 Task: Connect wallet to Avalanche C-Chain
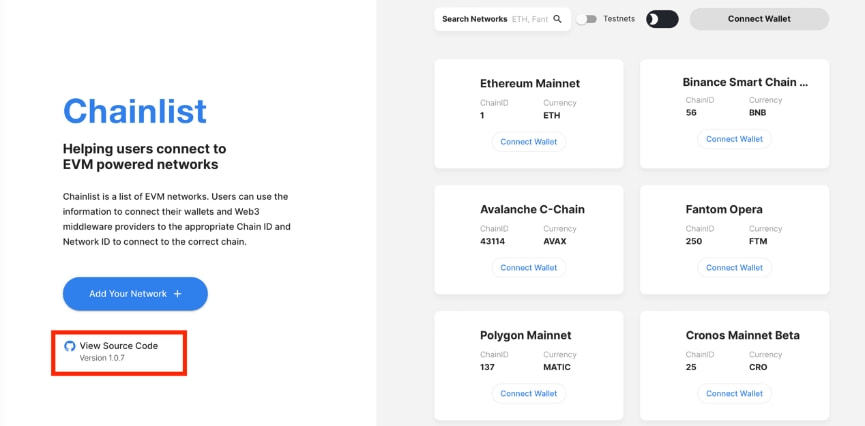[x=528, y=268]
